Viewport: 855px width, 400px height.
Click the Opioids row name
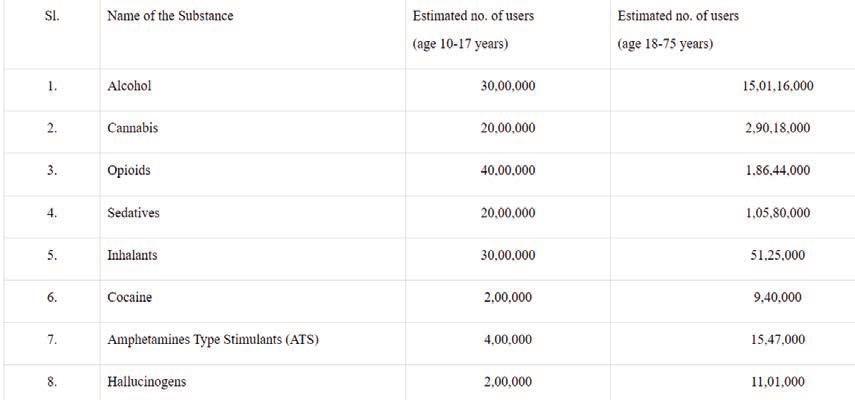[129, 170]
